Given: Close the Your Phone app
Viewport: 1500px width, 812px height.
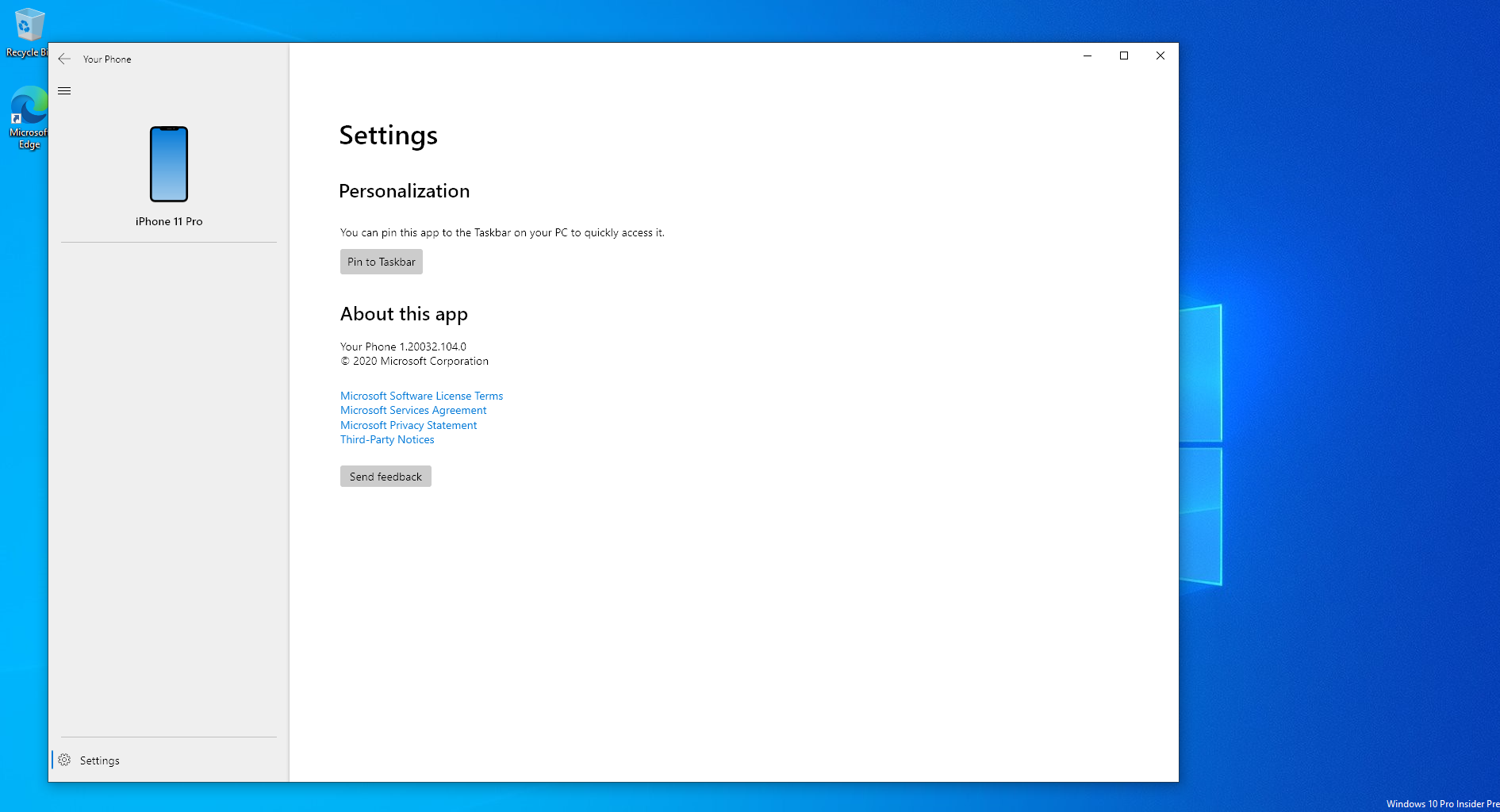Looking at the screenshot, I should (1160, 56).
